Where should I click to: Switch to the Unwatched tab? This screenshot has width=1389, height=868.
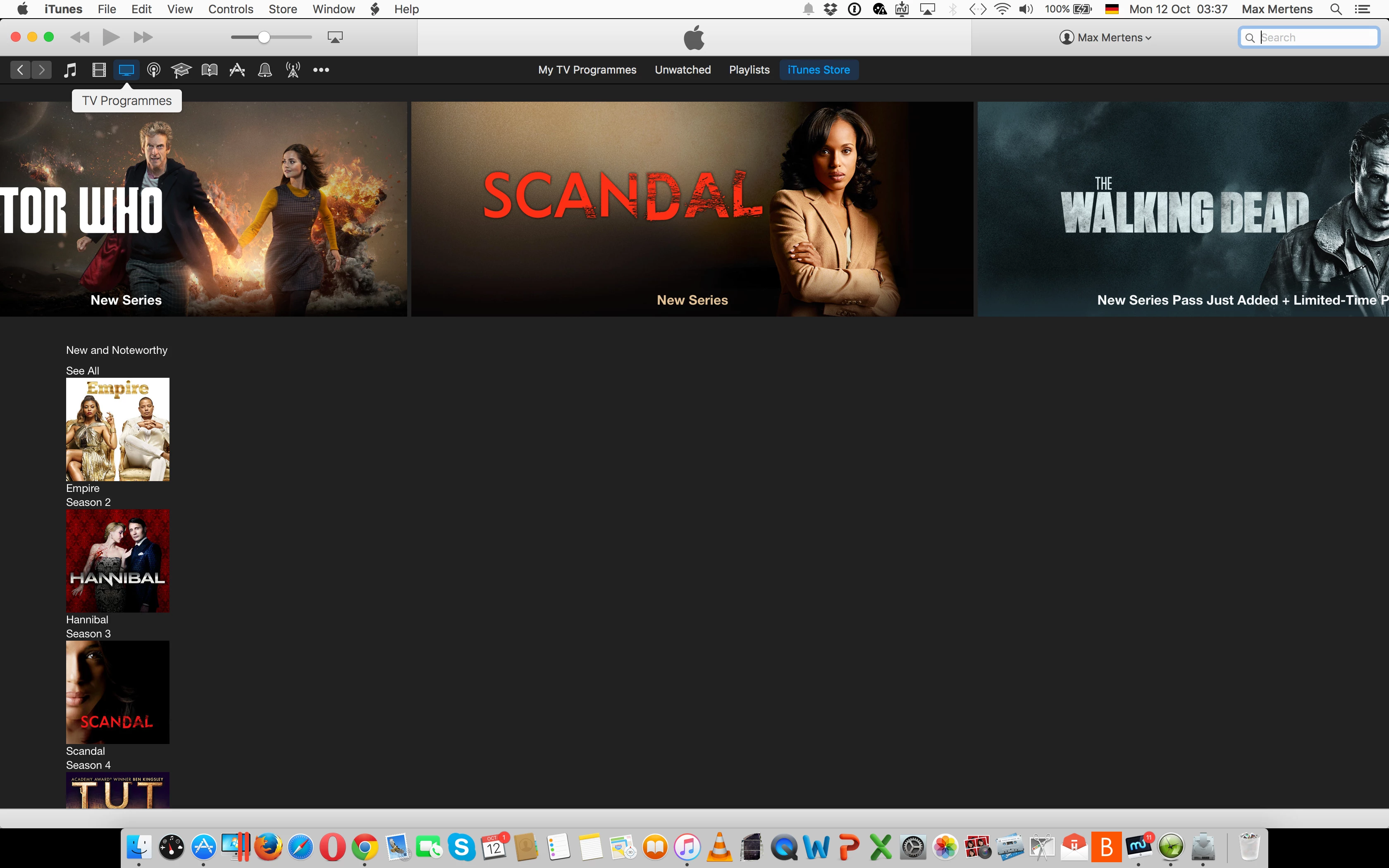[683, 70]
